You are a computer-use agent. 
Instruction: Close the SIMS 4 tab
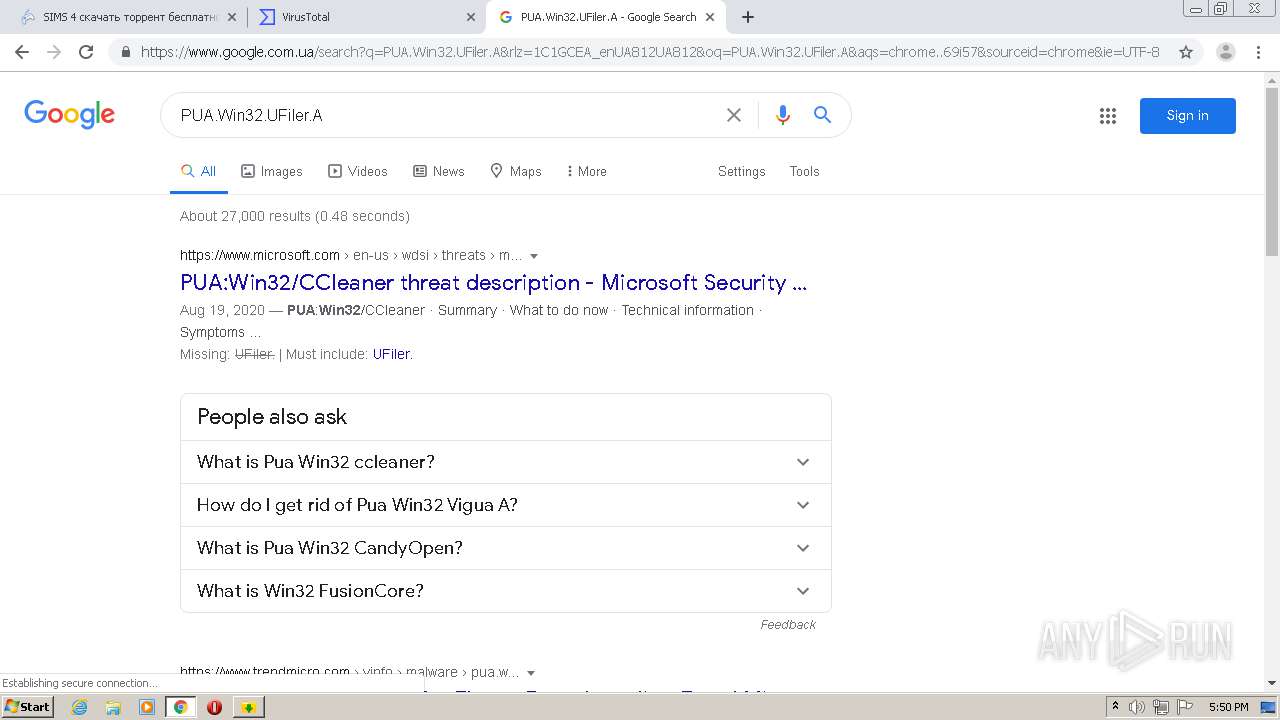(x=233, y=17)
